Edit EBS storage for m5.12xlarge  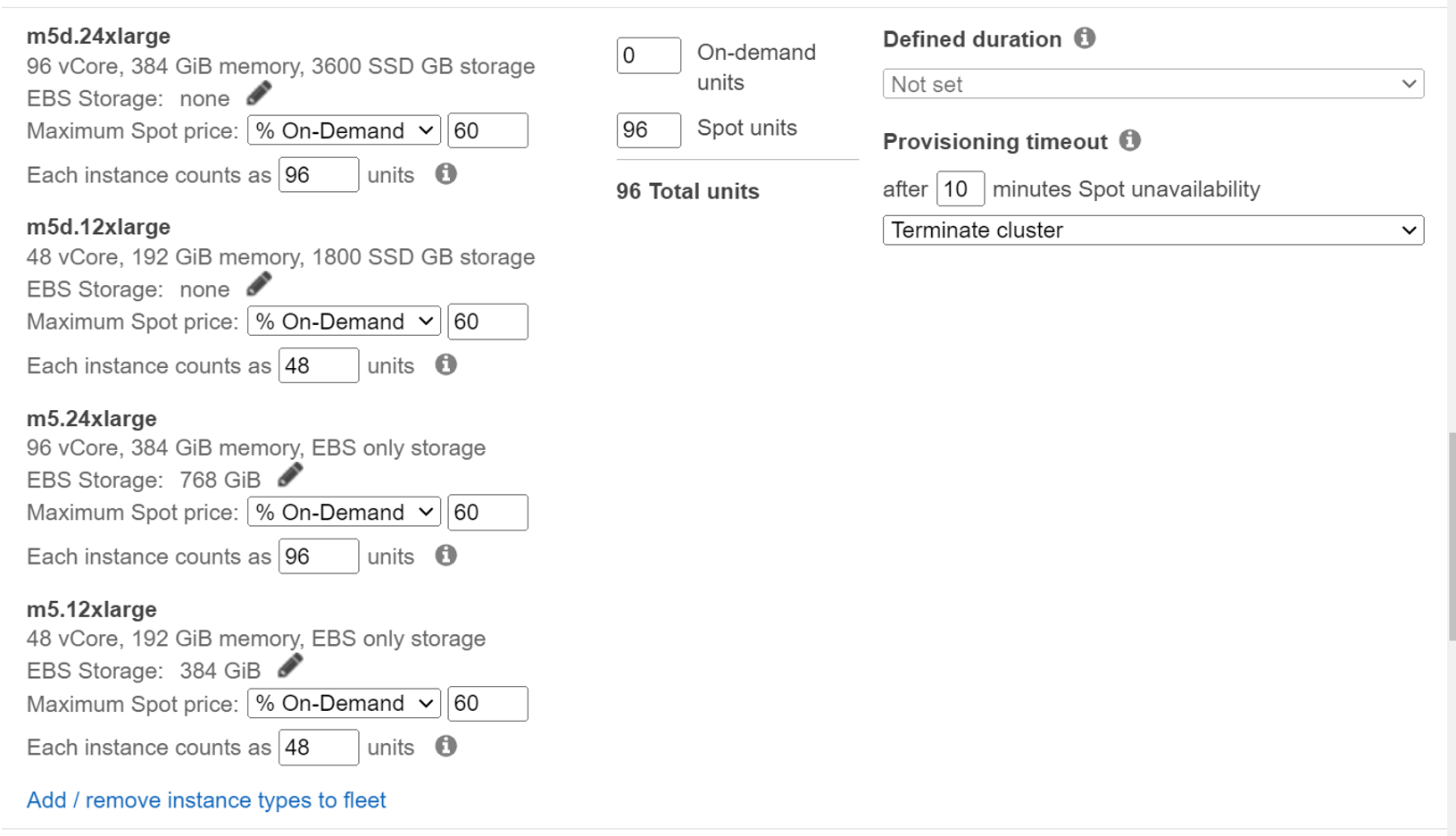point(290,666)
